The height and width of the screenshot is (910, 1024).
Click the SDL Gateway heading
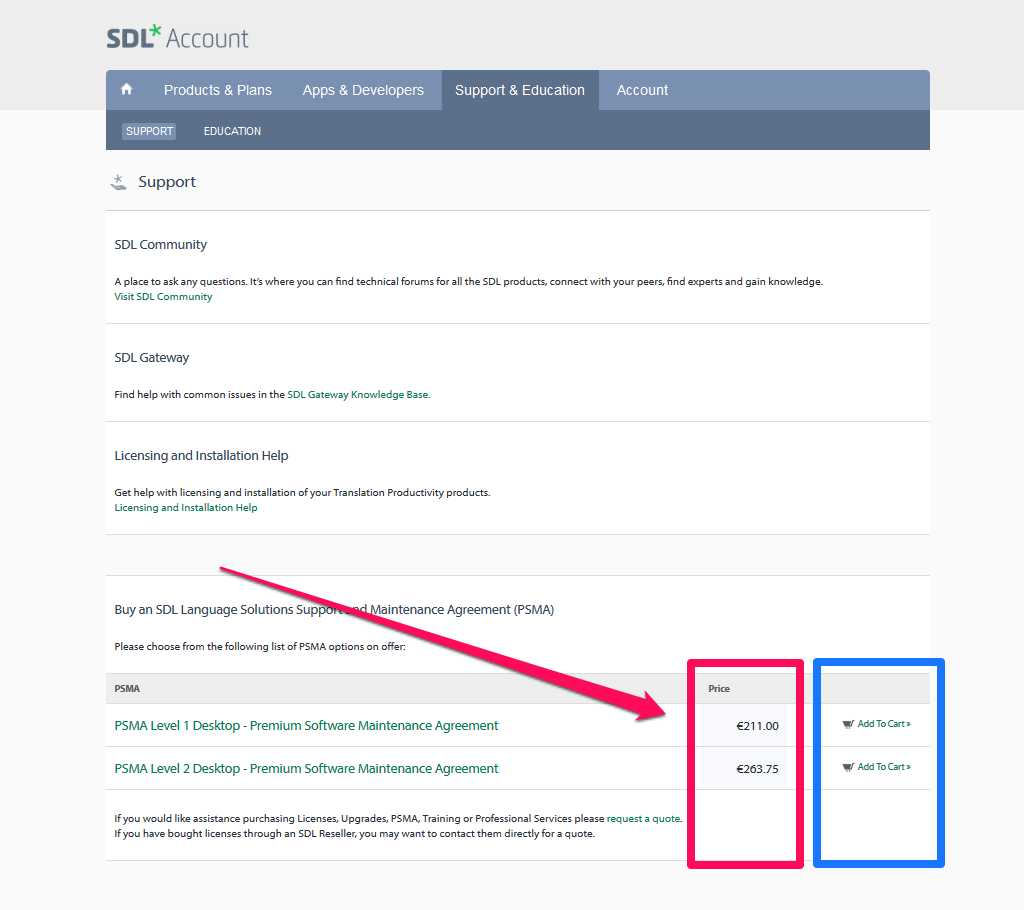[x=152, y=358]
